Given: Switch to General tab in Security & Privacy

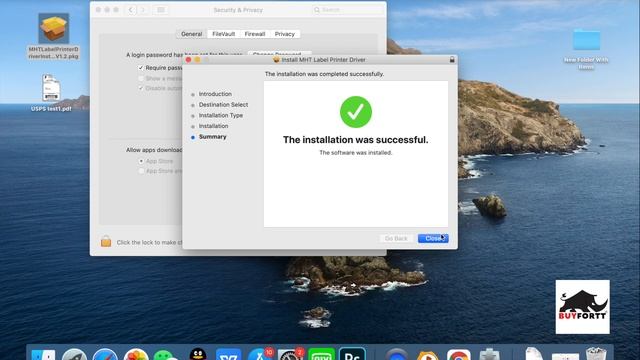Looking at the screenshot, I should coord(191,34).
